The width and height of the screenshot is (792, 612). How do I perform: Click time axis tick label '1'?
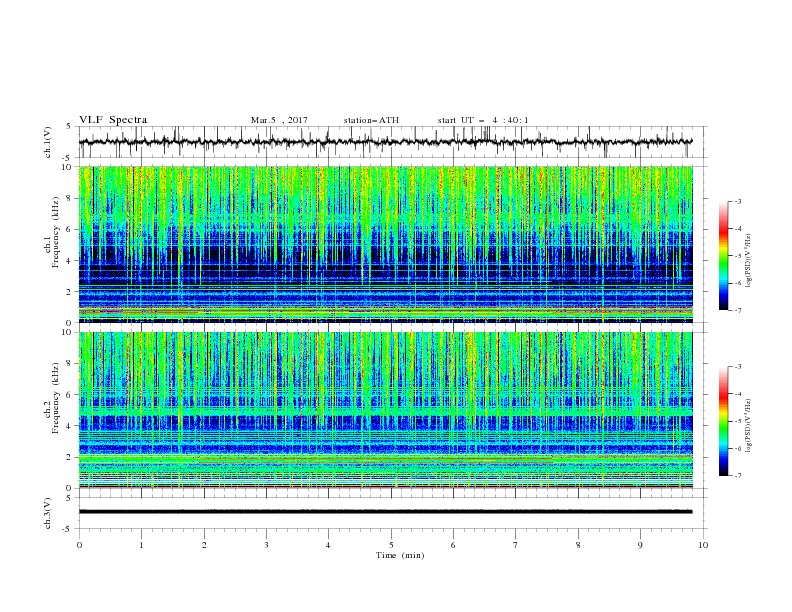[x=141, y=545]
